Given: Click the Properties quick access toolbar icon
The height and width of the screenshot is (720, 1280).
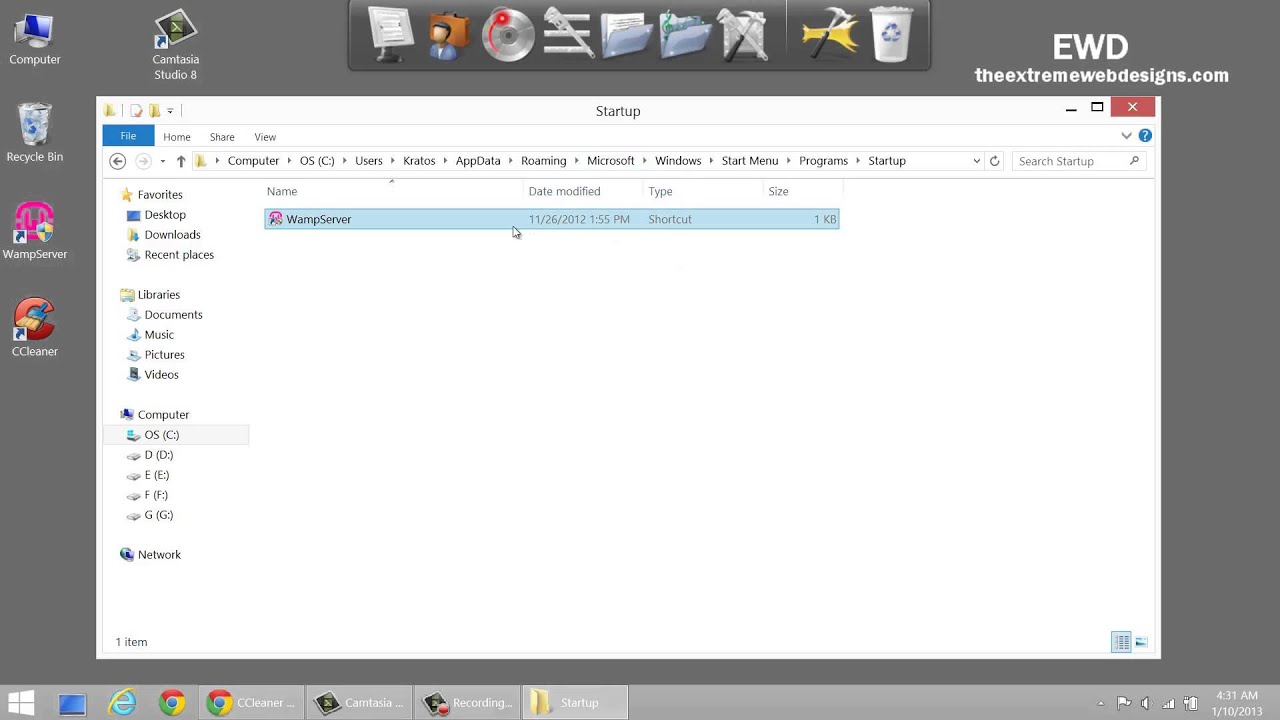Looking at the screenshot, I should coord(137,111).
